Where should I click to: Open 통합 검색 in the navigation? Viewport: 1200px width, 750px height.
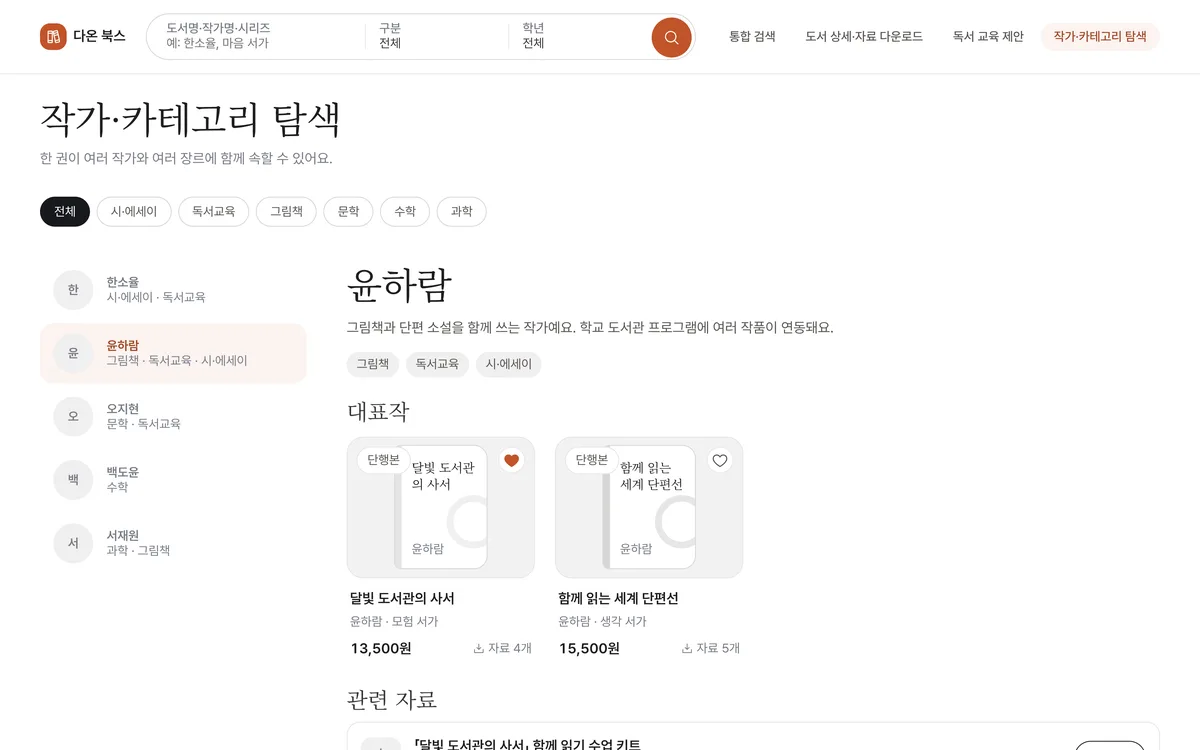752,37
